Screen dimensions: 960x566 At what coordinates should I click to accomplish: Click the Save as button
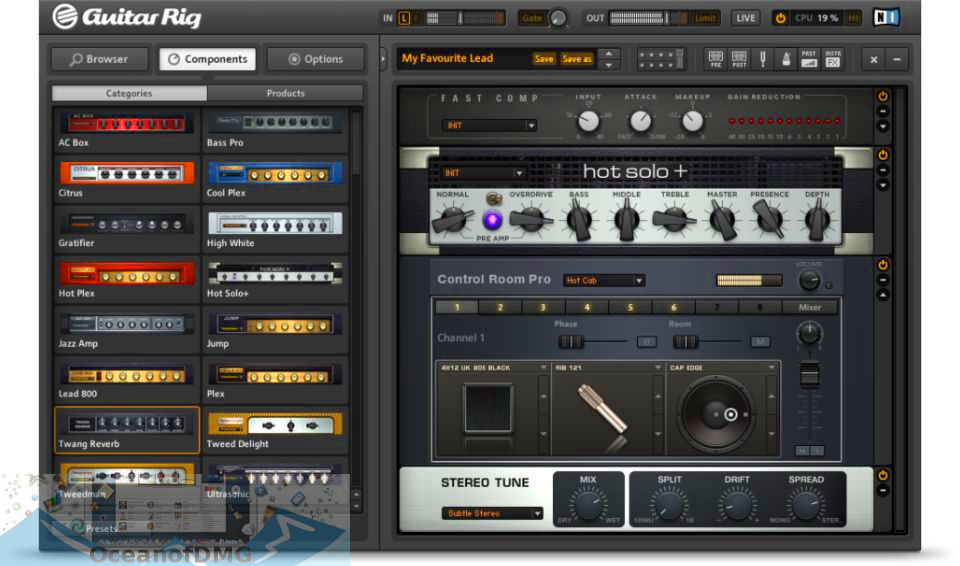click(x=577, y=59)
